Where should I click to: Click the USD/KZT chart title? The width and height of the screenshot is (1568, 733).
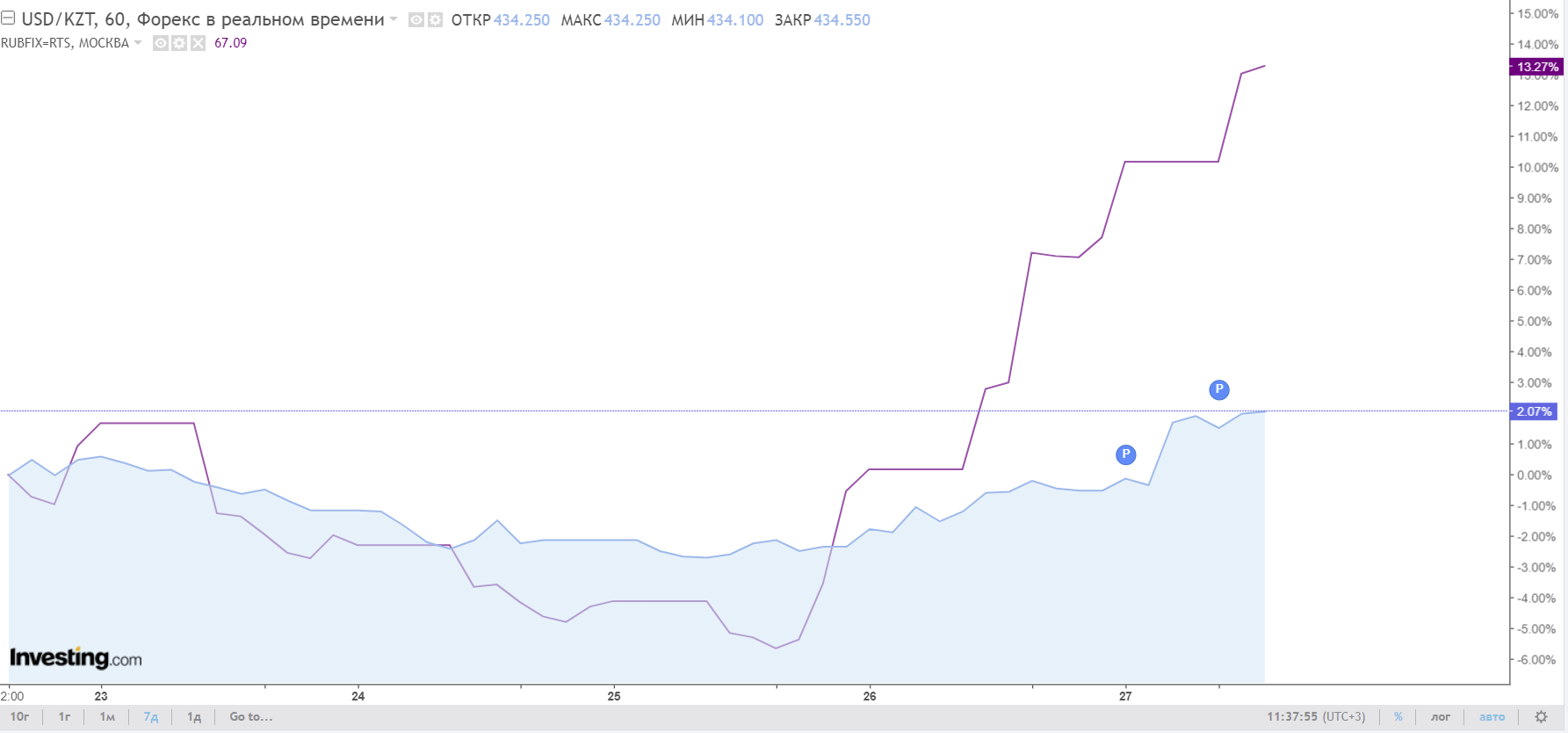(203, 19)
